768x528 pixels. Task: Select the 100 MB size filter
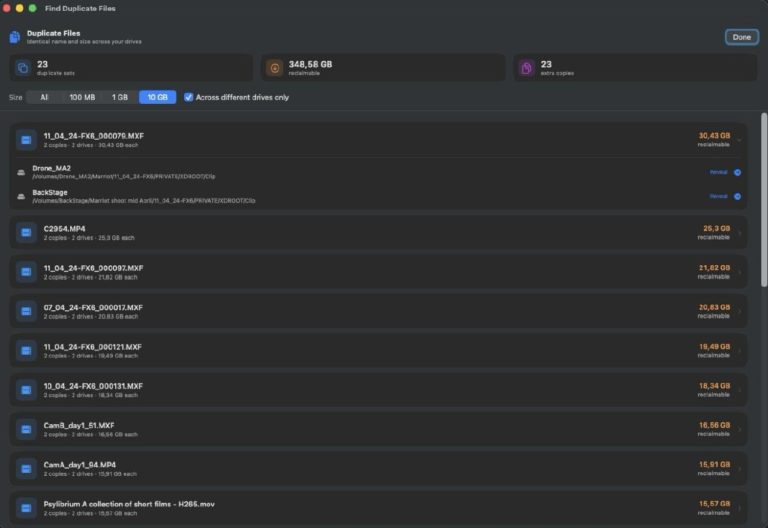tap(82, 97)
